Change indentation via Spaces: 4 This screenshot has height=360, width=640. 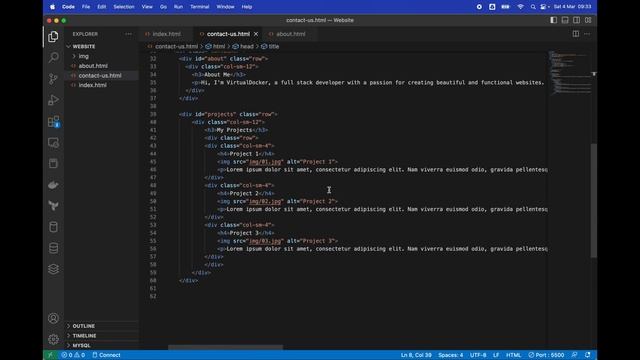pyautogui.click(x=451, y=355)
